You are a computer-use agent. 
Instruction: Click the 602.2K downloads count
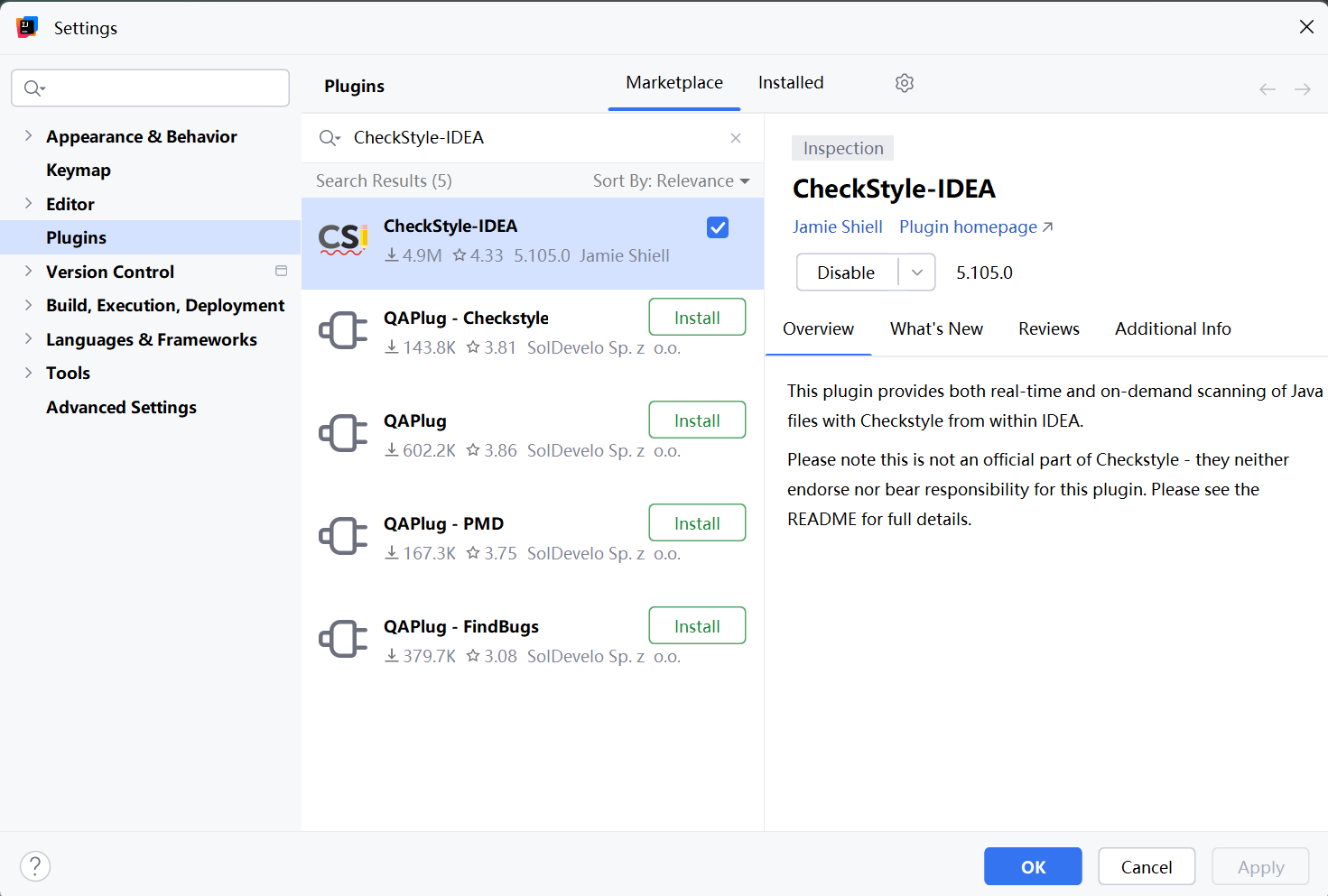421,450
